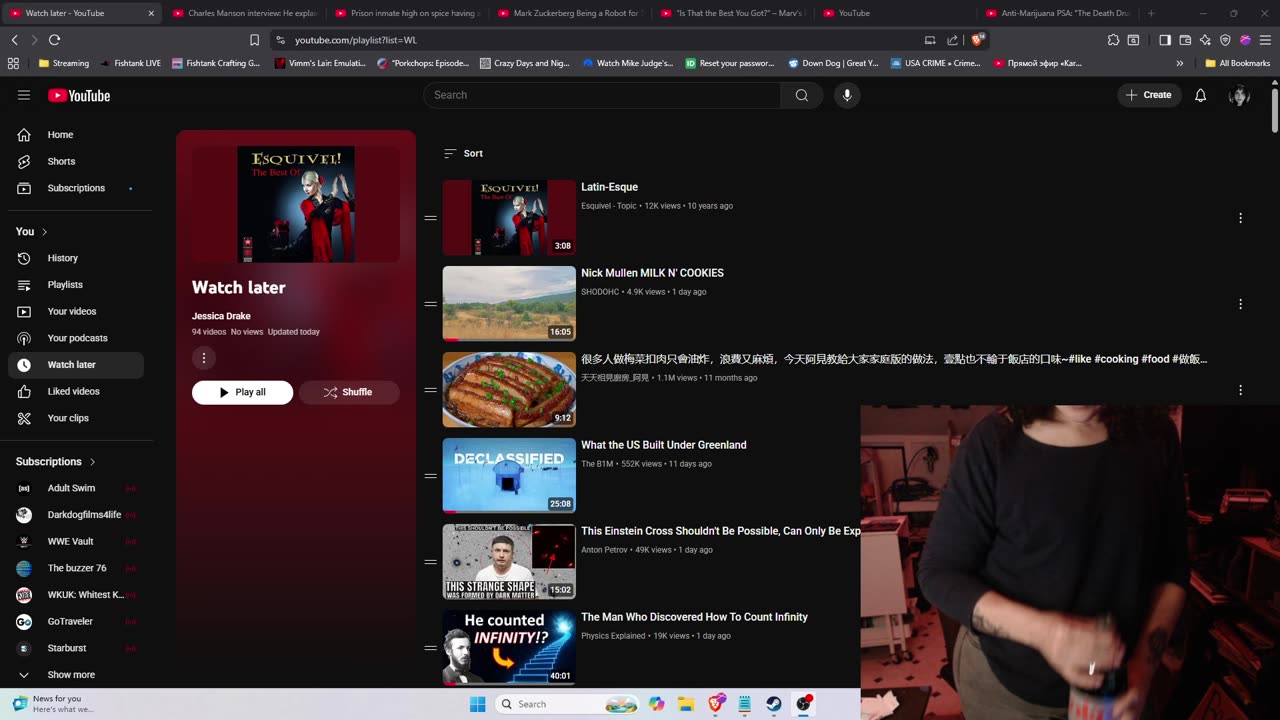Image resolution: width=1280 pixels, height=720 pixels.
Task: Click the Create button
Action: [x=1149, y=95]
